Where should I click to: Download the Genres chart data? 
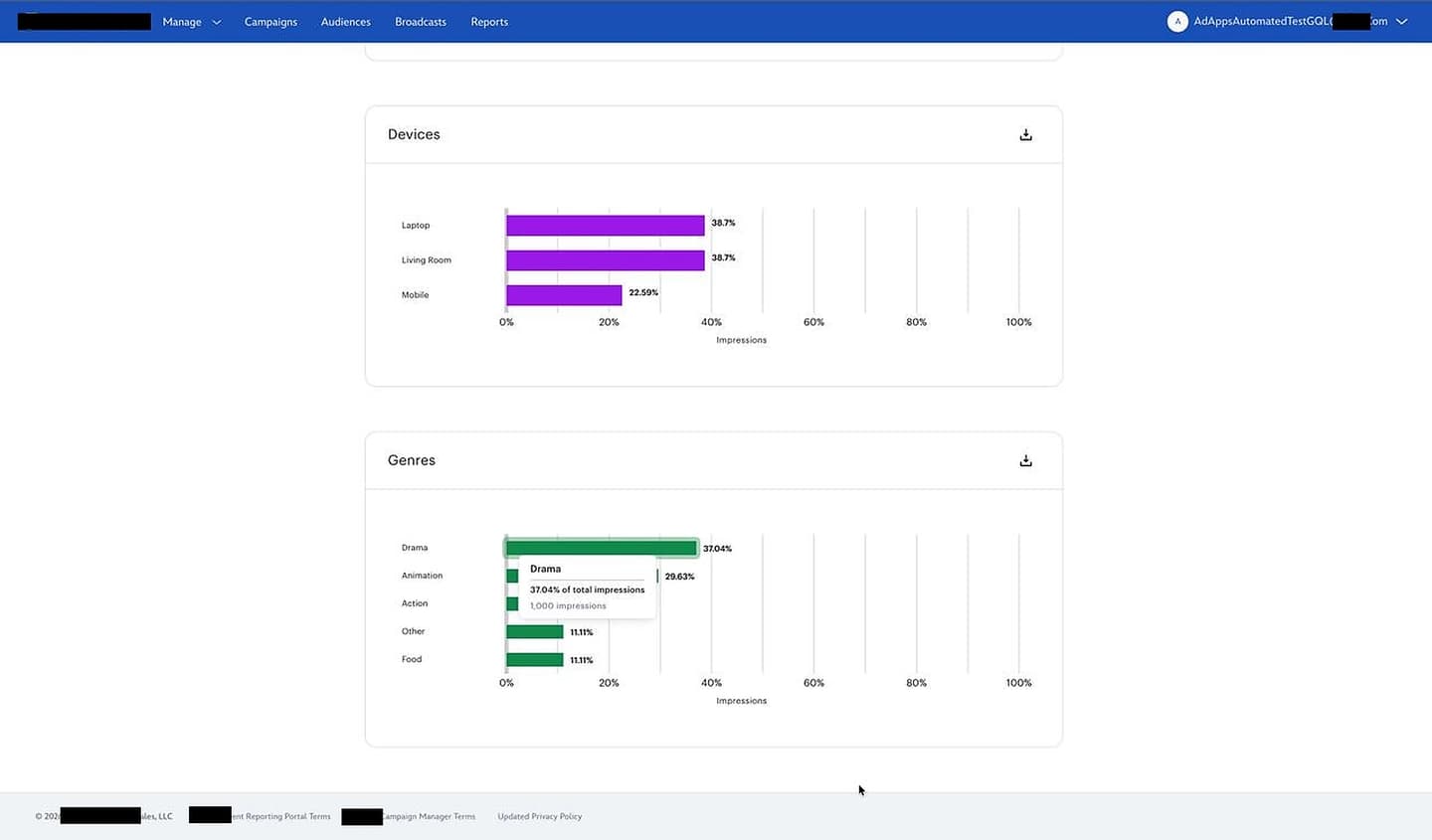tap(1025, 460)
